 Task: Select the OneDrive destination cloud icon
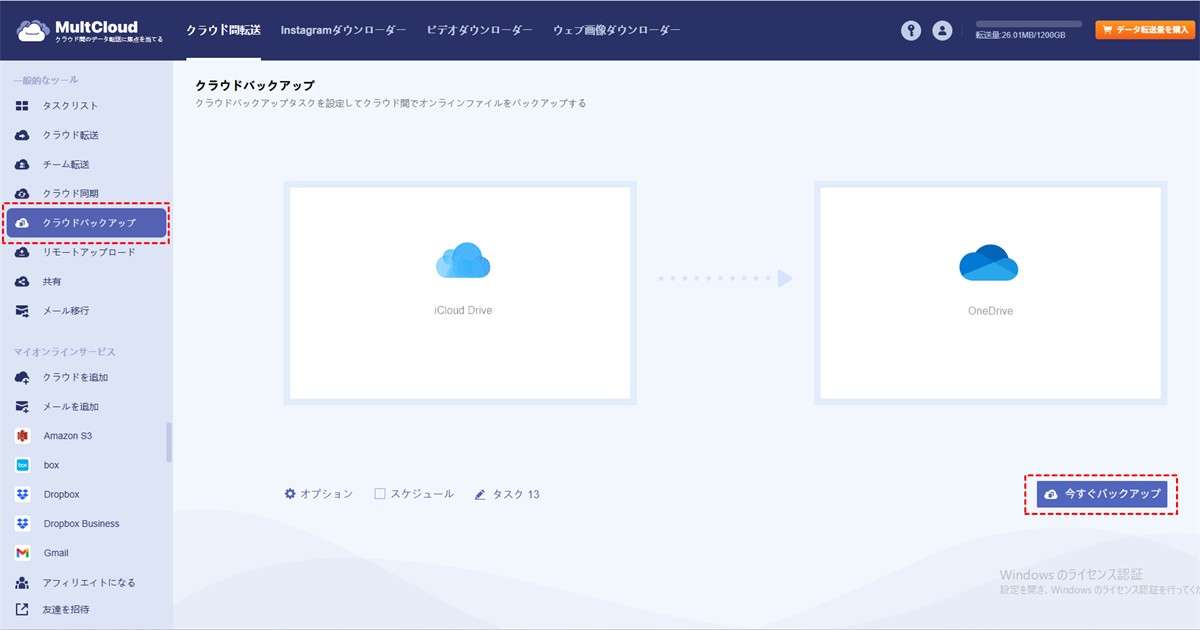[x=989, y=263]
